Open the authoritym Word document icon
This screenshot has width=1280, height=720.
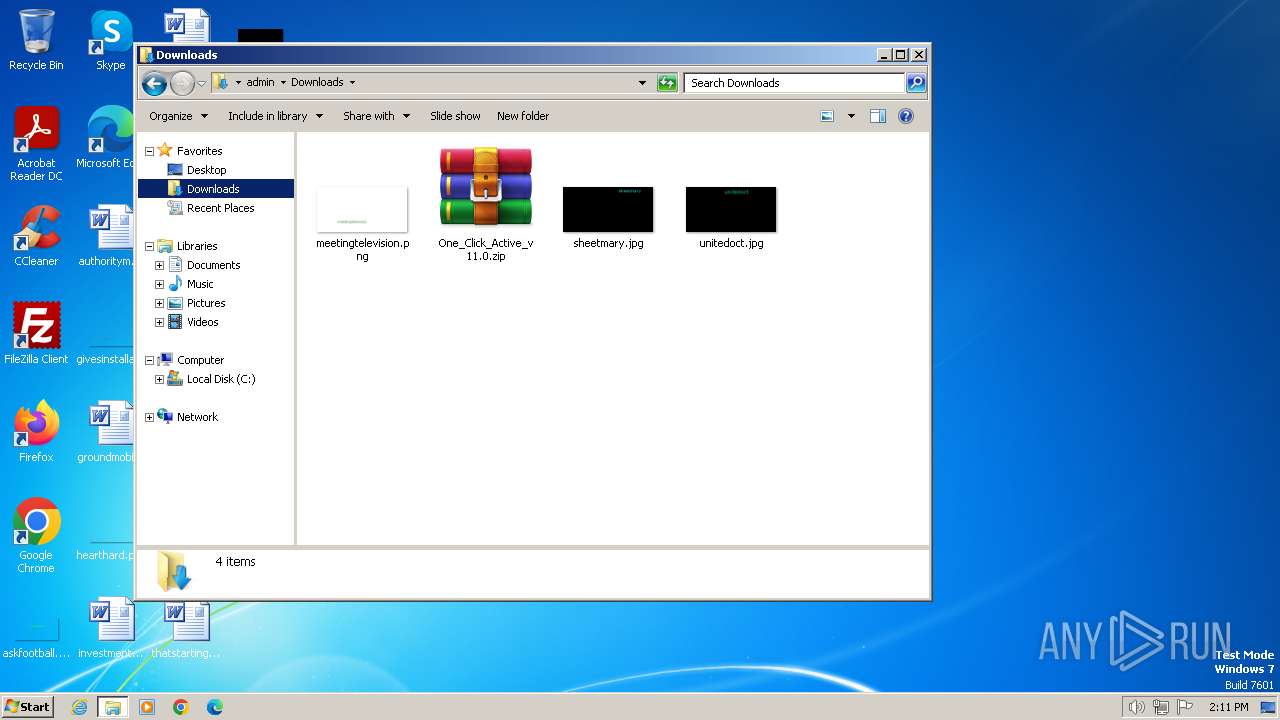click(x=108, y=236)
